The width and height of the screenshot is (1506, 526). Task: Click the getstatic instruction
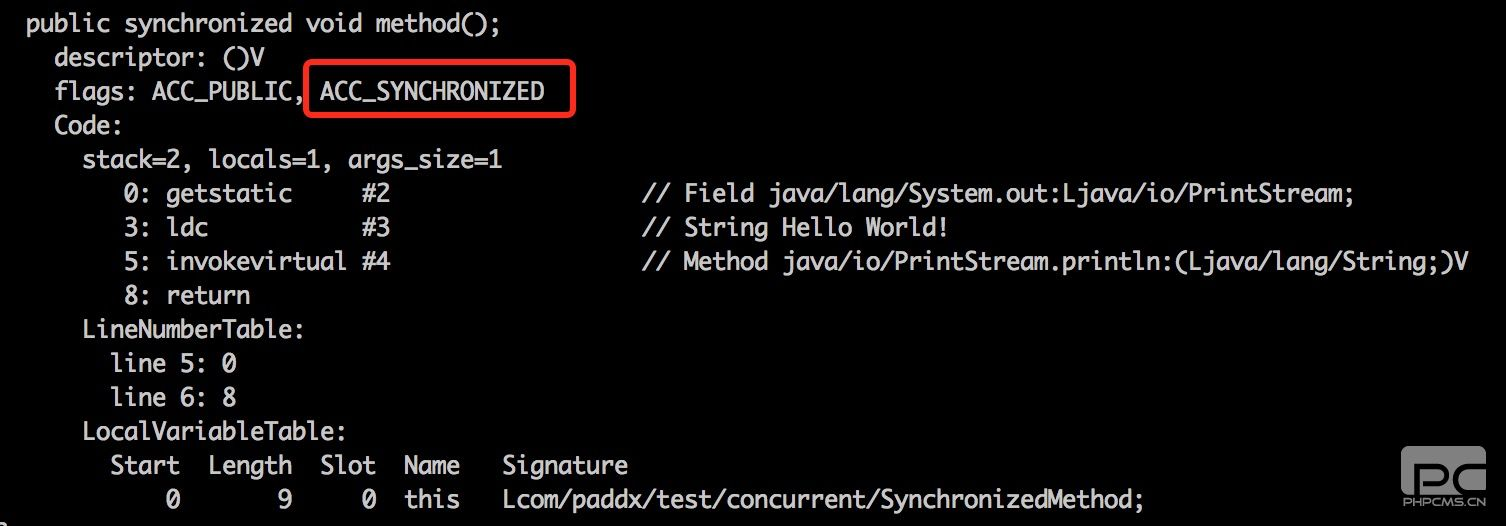tap(229, 193)
